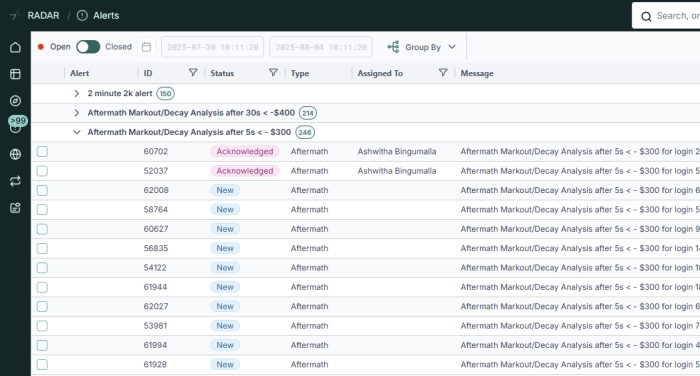Expand Aftermath after 30s < -$400 group
The height and width of the screenshot is (376, 700).
coord(77,113)
